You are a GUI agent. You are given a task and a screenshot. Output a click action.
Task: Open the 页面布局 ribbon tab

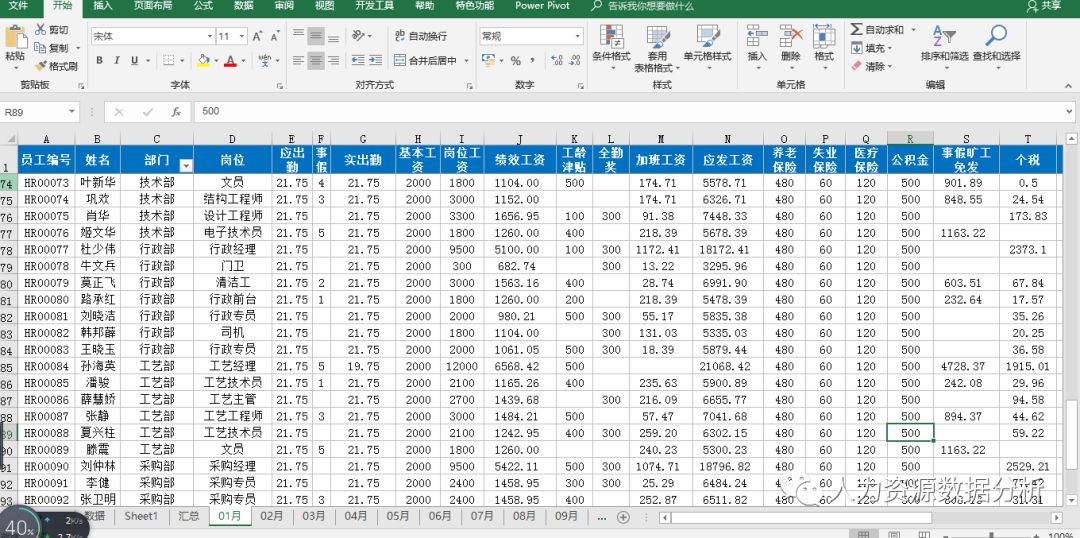click(x=153, y=6)
